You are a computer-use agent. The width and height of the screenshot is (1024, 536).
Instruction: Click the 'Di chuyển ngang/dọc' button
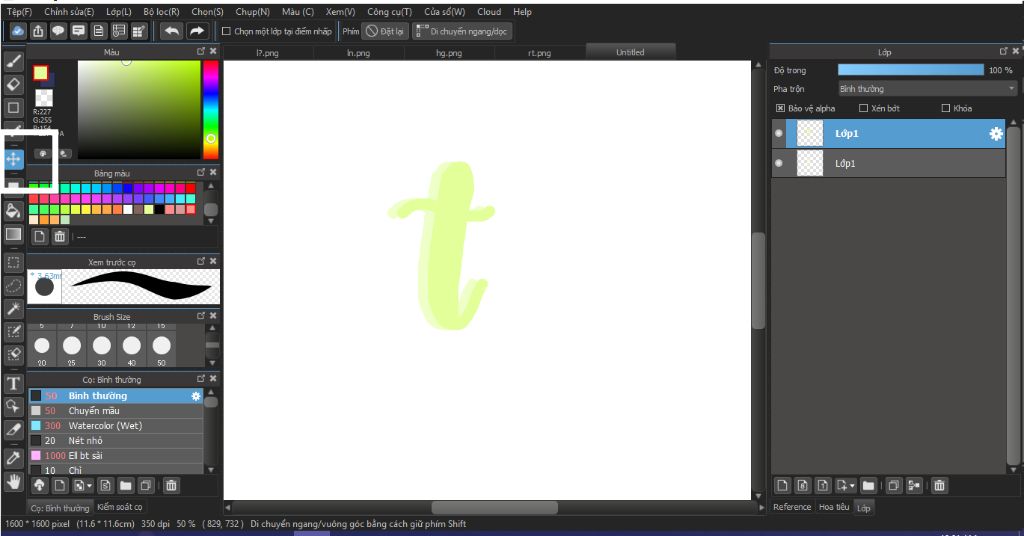462,31
